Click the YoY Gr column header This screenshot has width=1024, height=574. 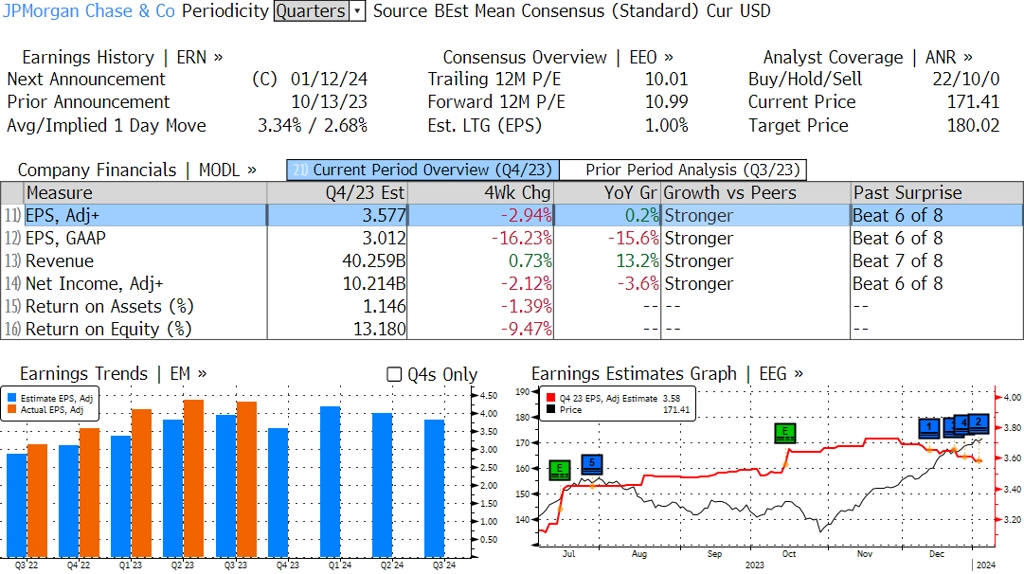(607, 193)
